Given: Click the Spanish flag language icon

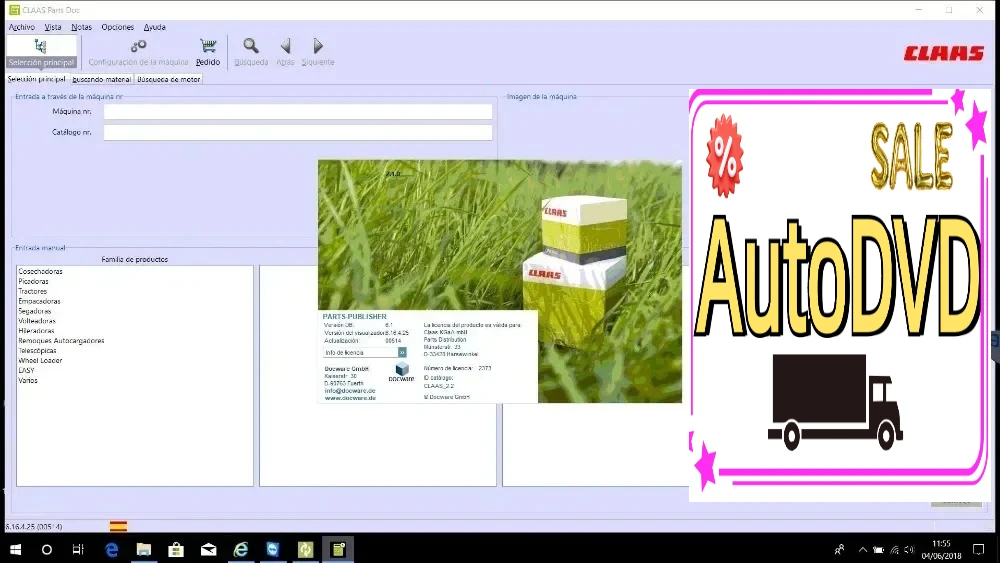Looking at the screenshot, I should coord(118,527).
